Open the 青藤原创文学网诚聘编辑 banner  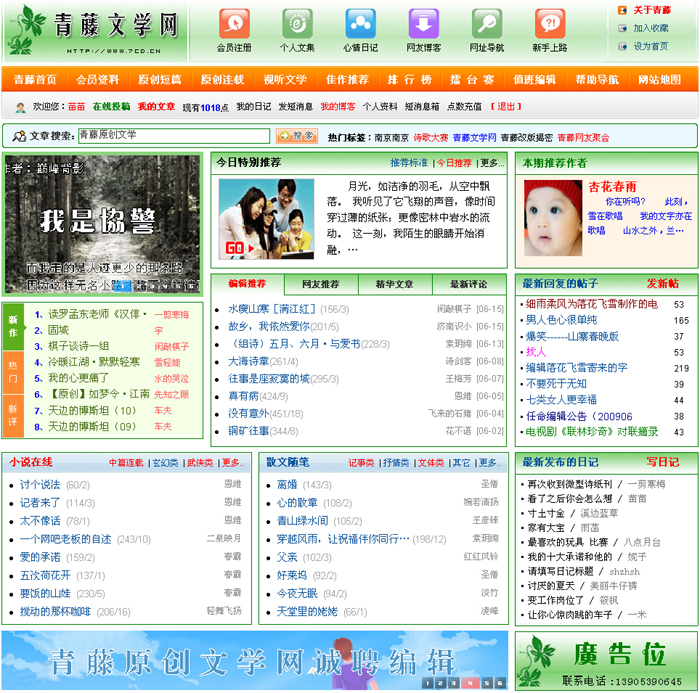(x=254, y=660)
